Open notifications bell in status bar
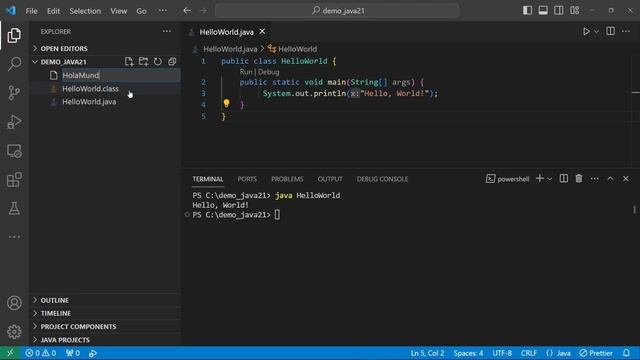Viewport: 640px width, 360px height. [627, 353]
